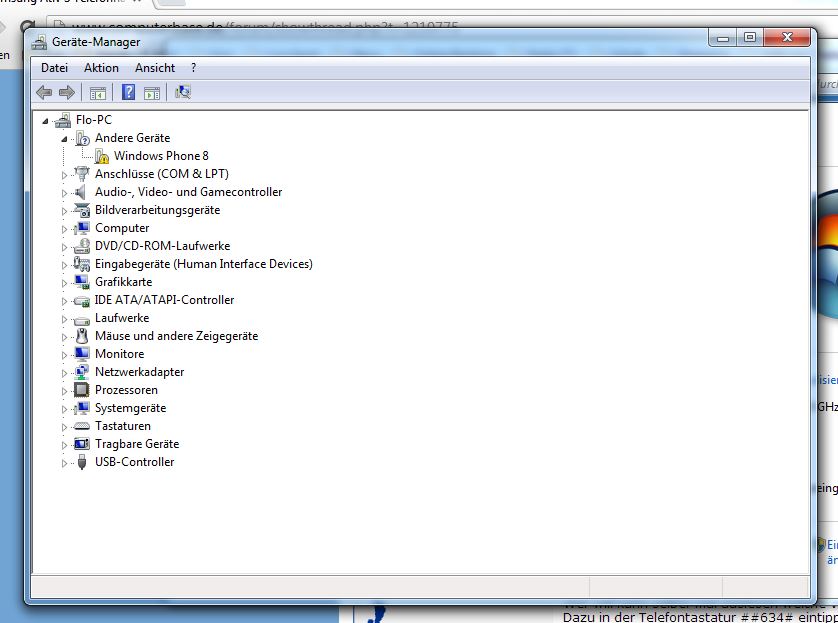Click Scan for hardware changes icon
The image size is (838, 623).
(183, 92)
